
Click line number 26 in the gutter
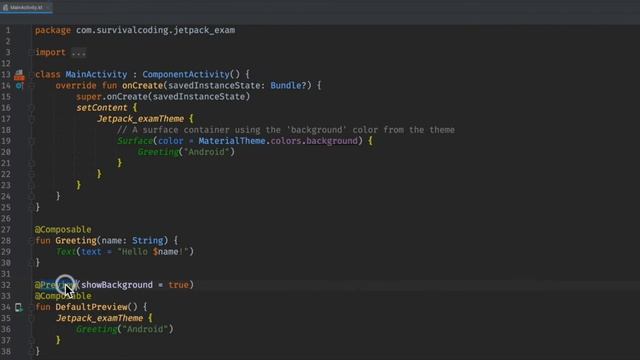(x=6, y=218)
